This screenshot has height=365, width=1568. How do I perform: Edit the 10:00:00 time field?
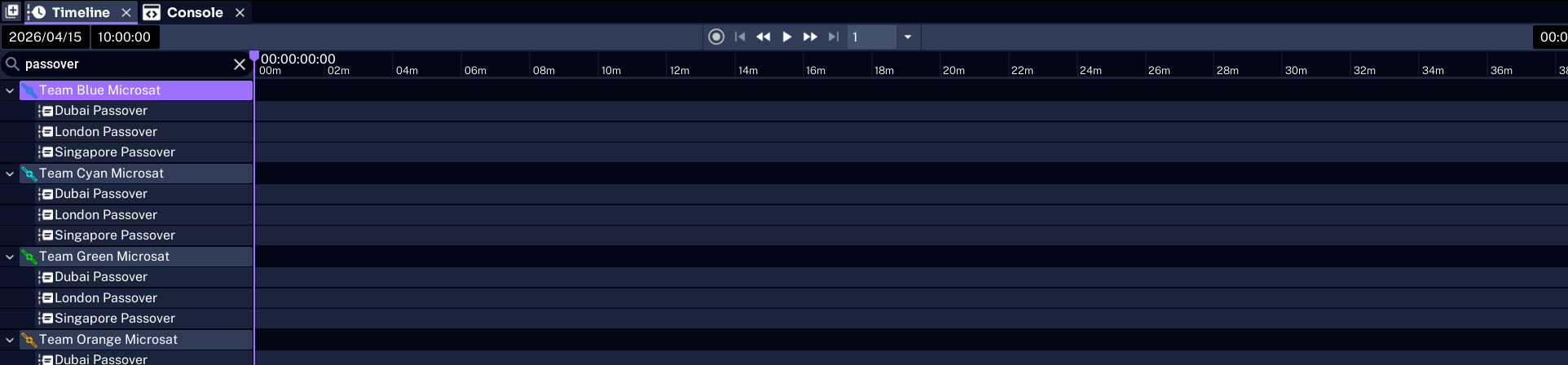125,37
